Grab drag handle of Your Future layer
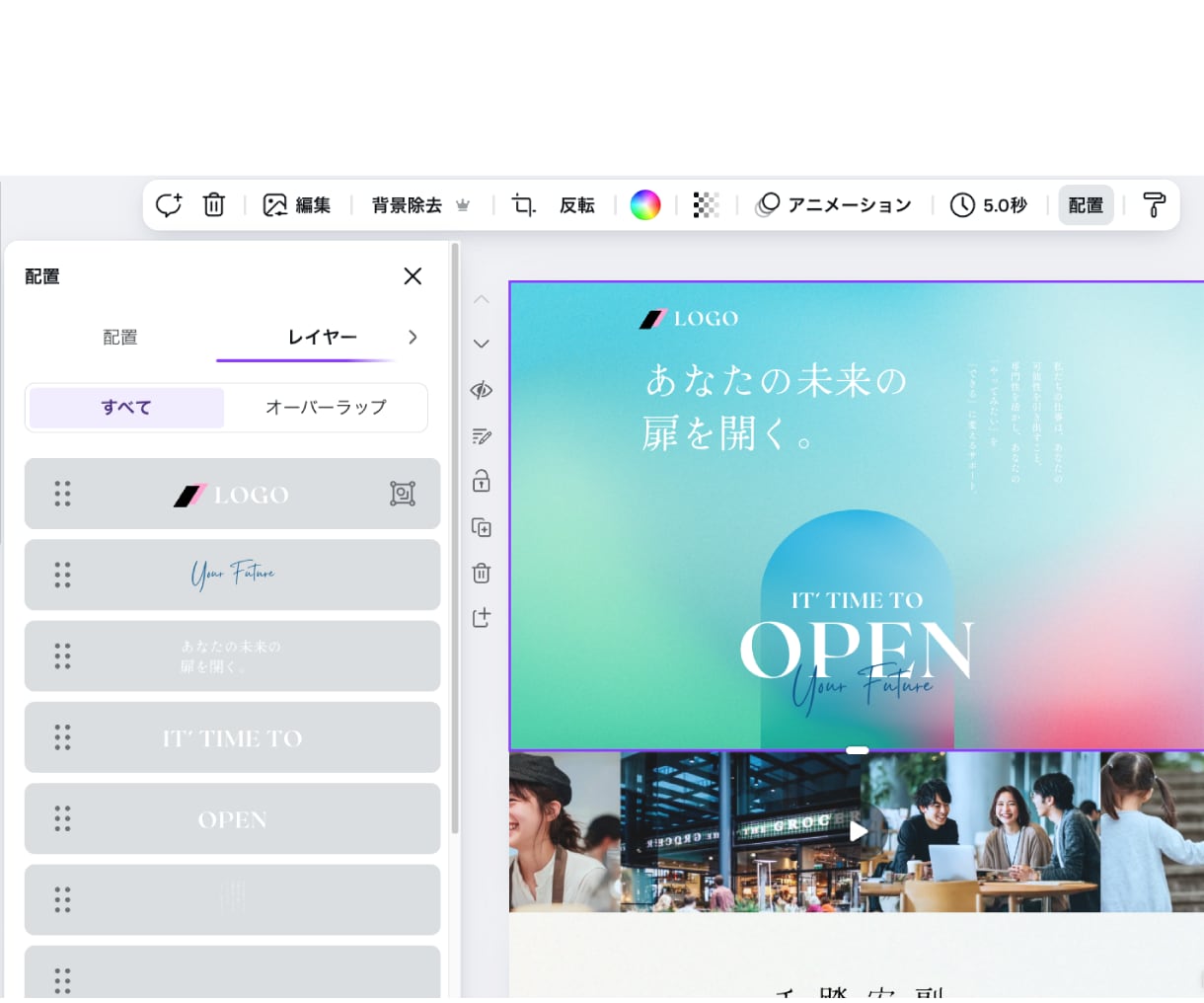Image resolution: width=1204 pixels, height=1003 pixels. pyautogui.click(x=62, y=575)
